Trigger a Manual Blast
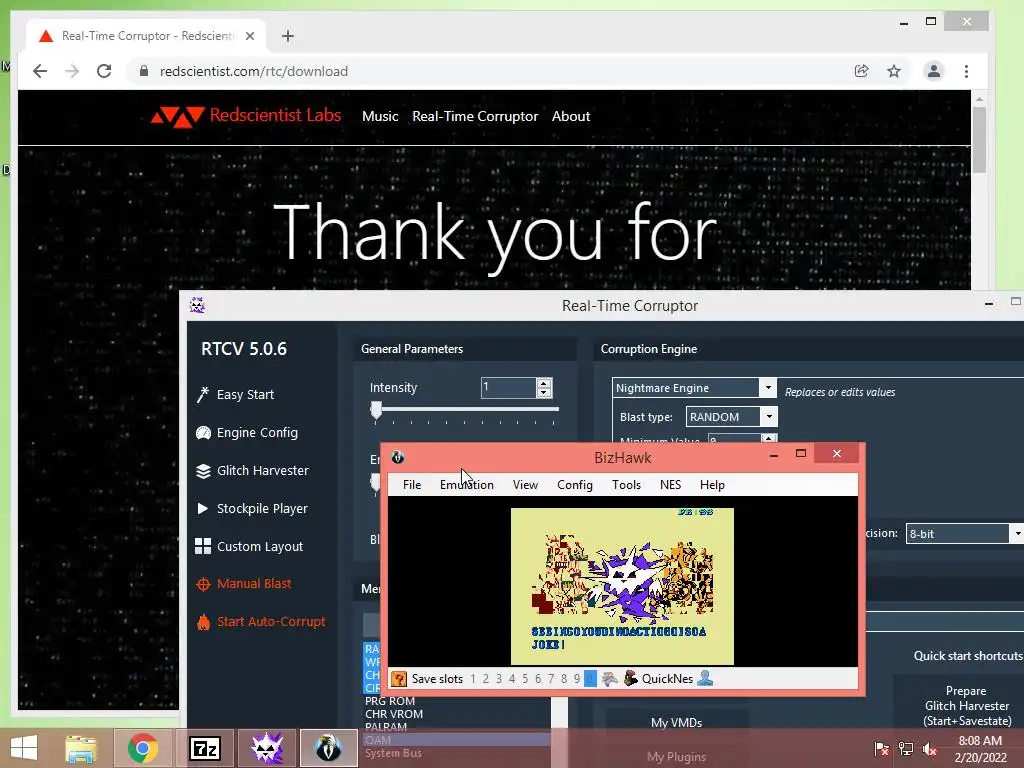Image resolution: width=1024 pixels, height=768 pixels. [244, 584]
